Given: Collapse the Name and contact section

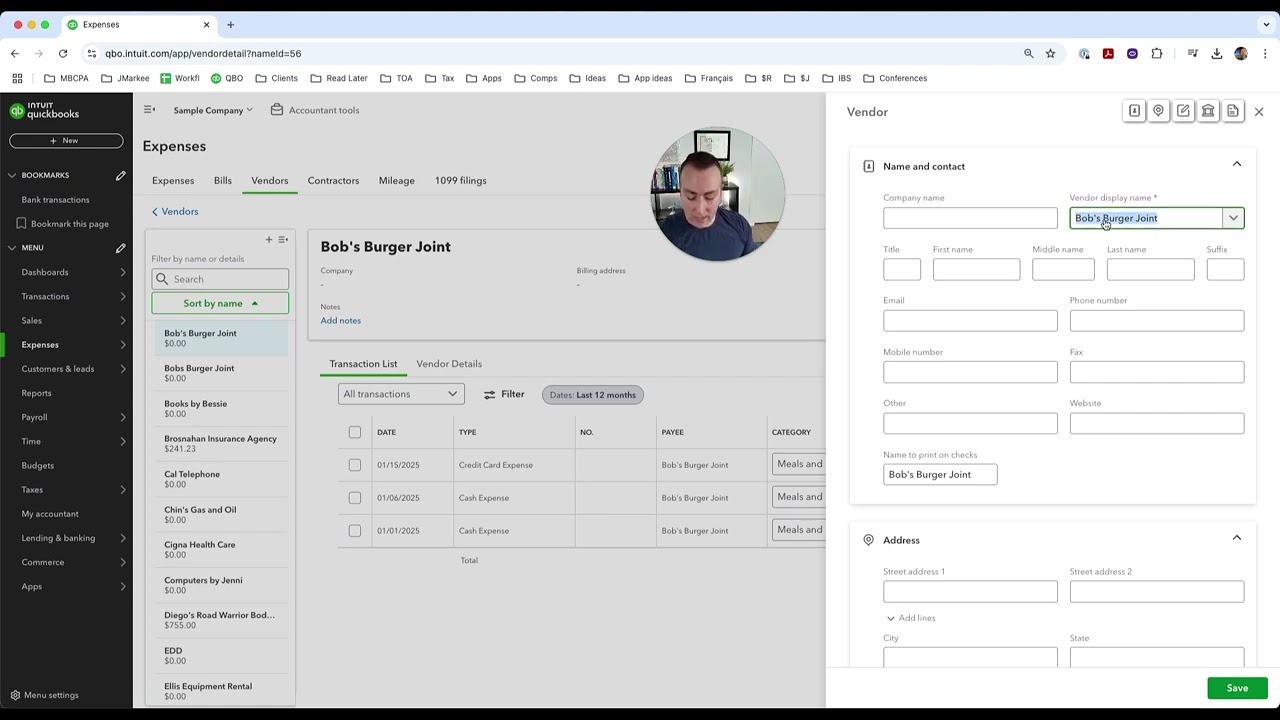Looking at the screenshot, I should tap(1237, 164).
